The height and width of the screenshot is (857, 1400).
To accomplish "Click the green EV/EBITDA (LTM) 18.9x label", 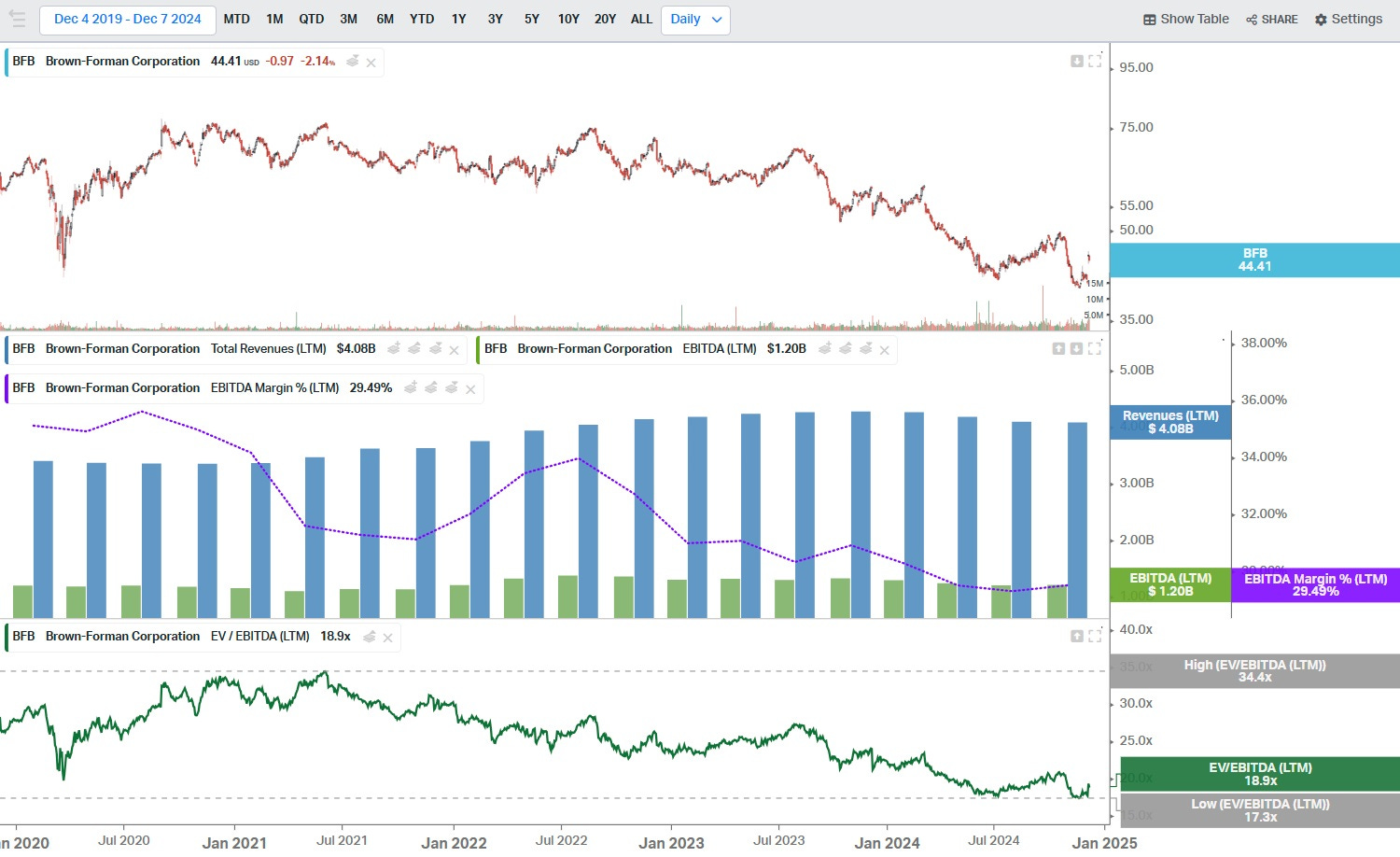I will point(1260,774).
